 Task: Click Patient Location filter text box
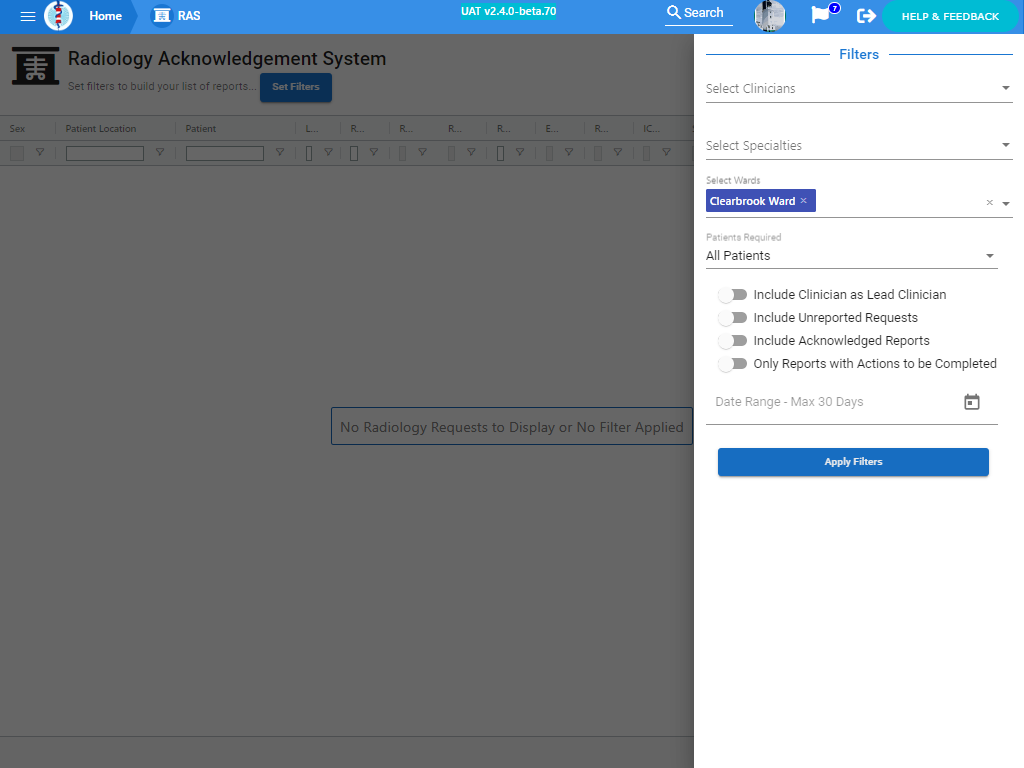coord(104,153)
